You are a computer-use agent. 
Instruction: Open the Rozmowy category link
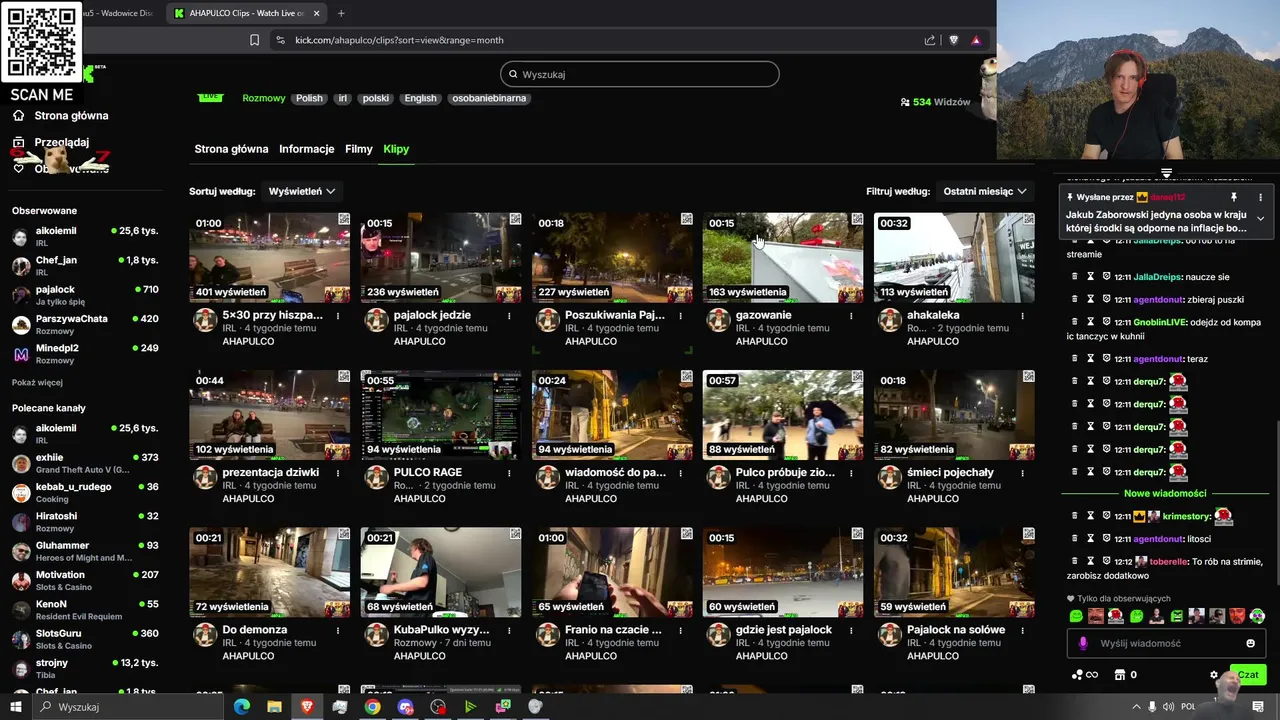coord(264,98)
